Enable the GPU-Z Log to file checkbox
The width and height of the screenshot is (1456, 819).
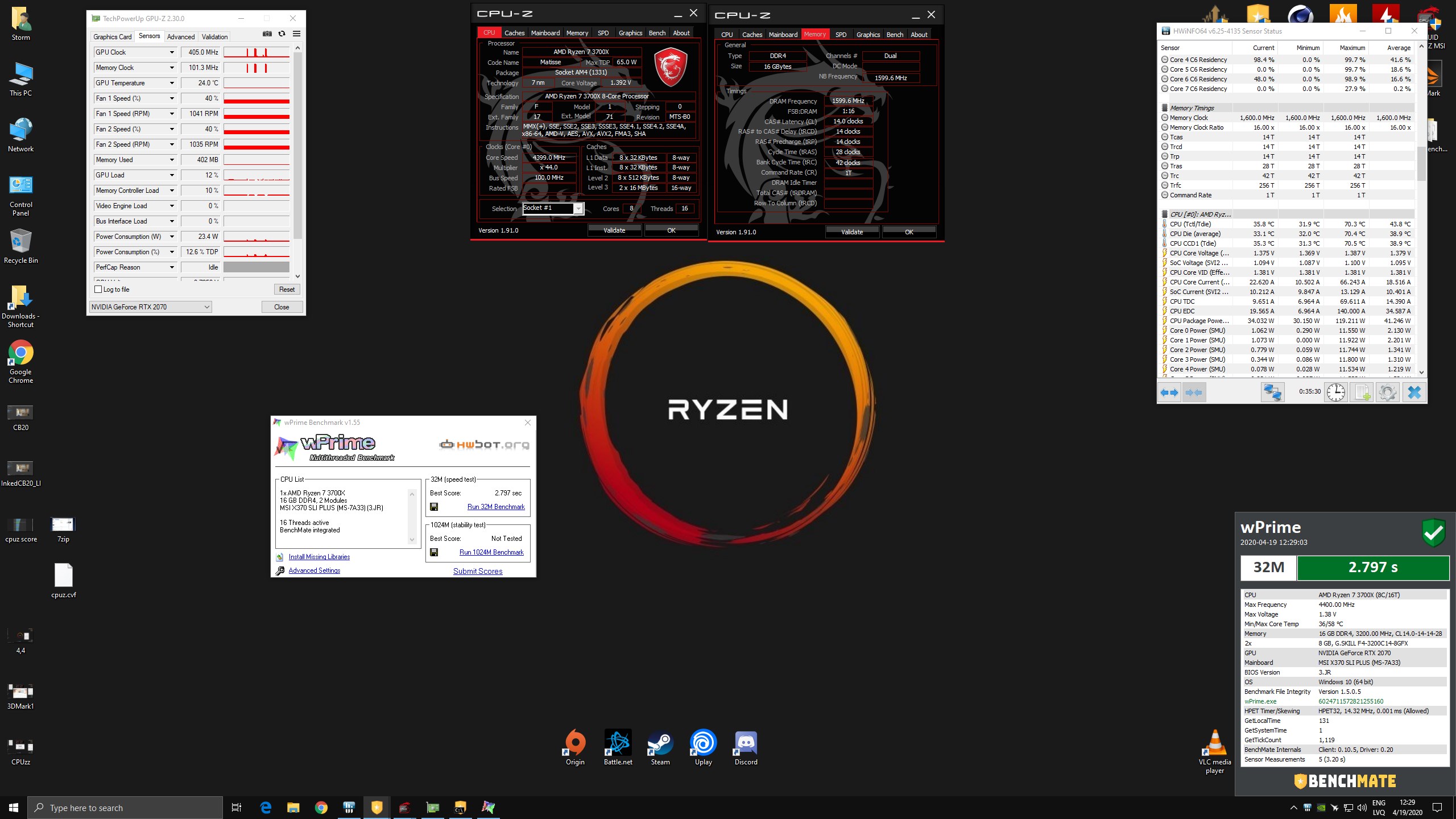point(98,289)
